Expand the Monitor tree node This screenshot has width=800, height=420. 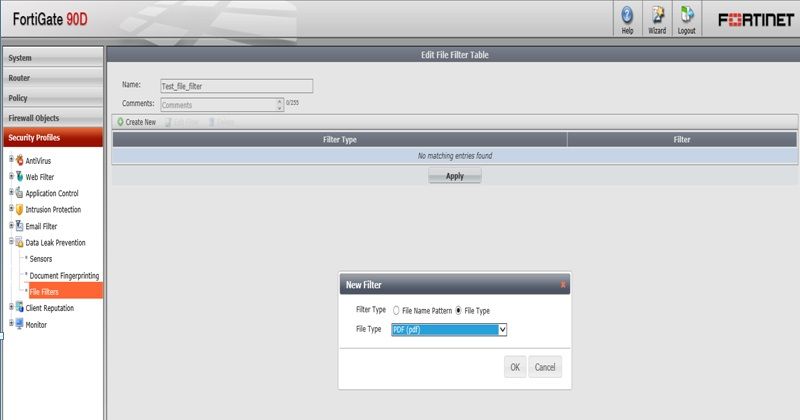[x=11, y=323]
